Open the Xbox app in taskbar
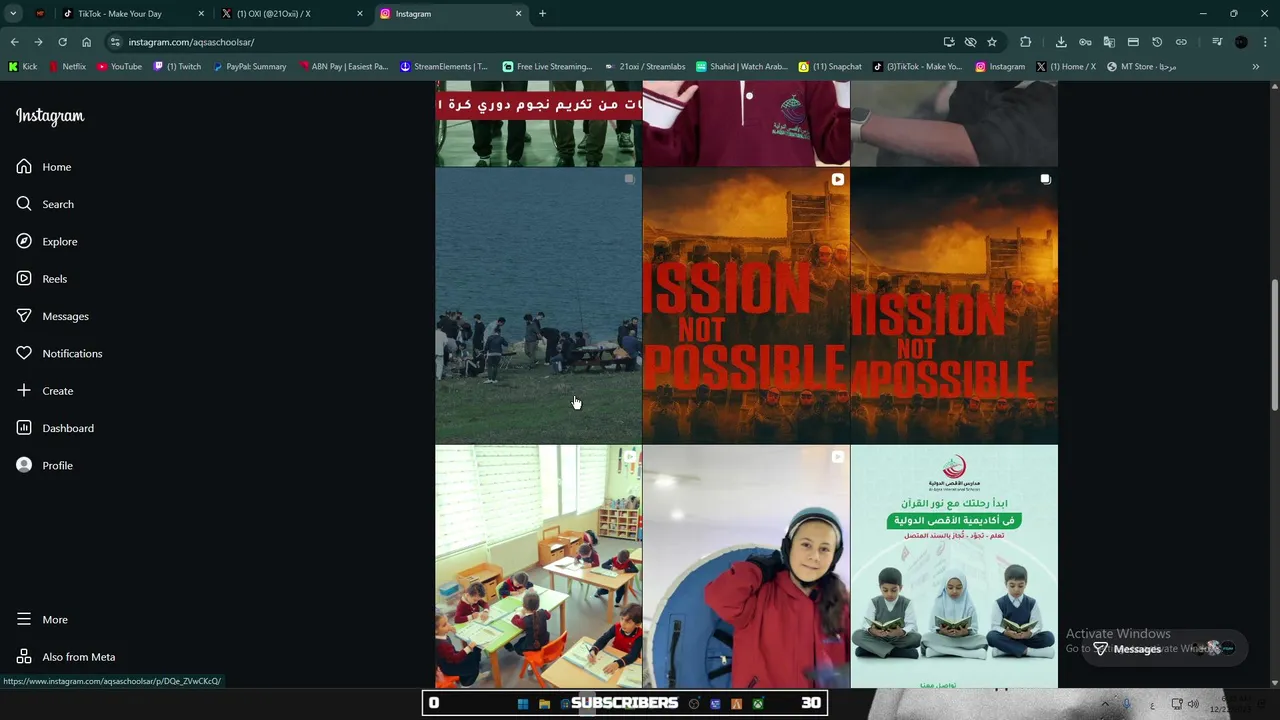This screenshot has width=1280, height=720. click(758, 704)
